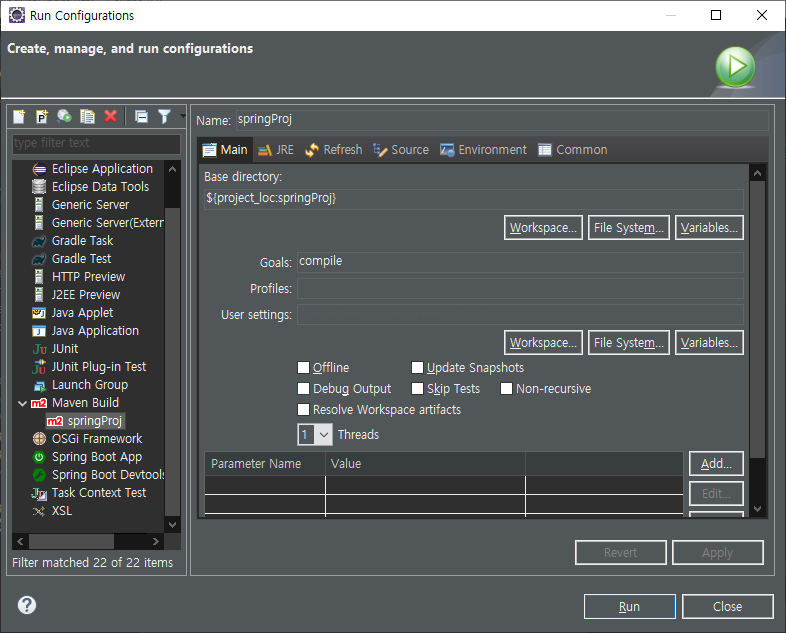The width and height of the screenshot is (786, 633).
Task: Click File System... under Base directory
Action: [x=629, y=228]
